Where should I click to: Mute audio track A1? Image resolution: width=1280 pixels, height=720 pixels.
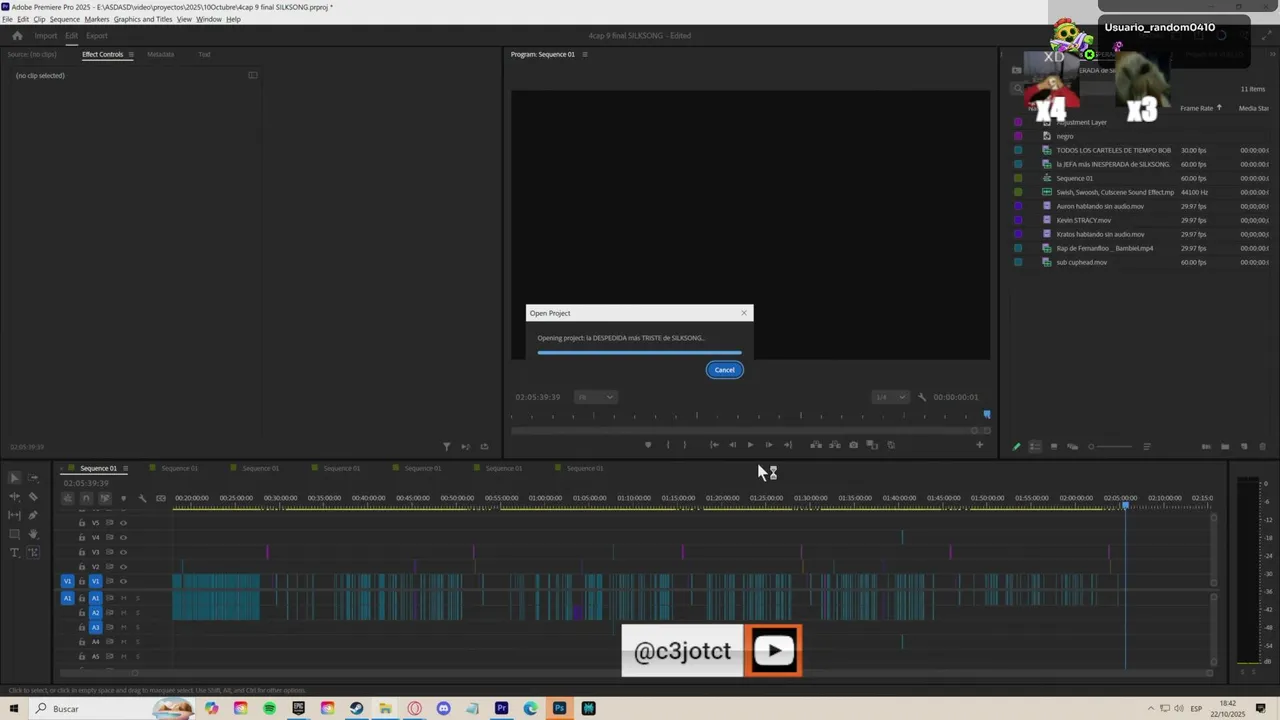point(124,598)
